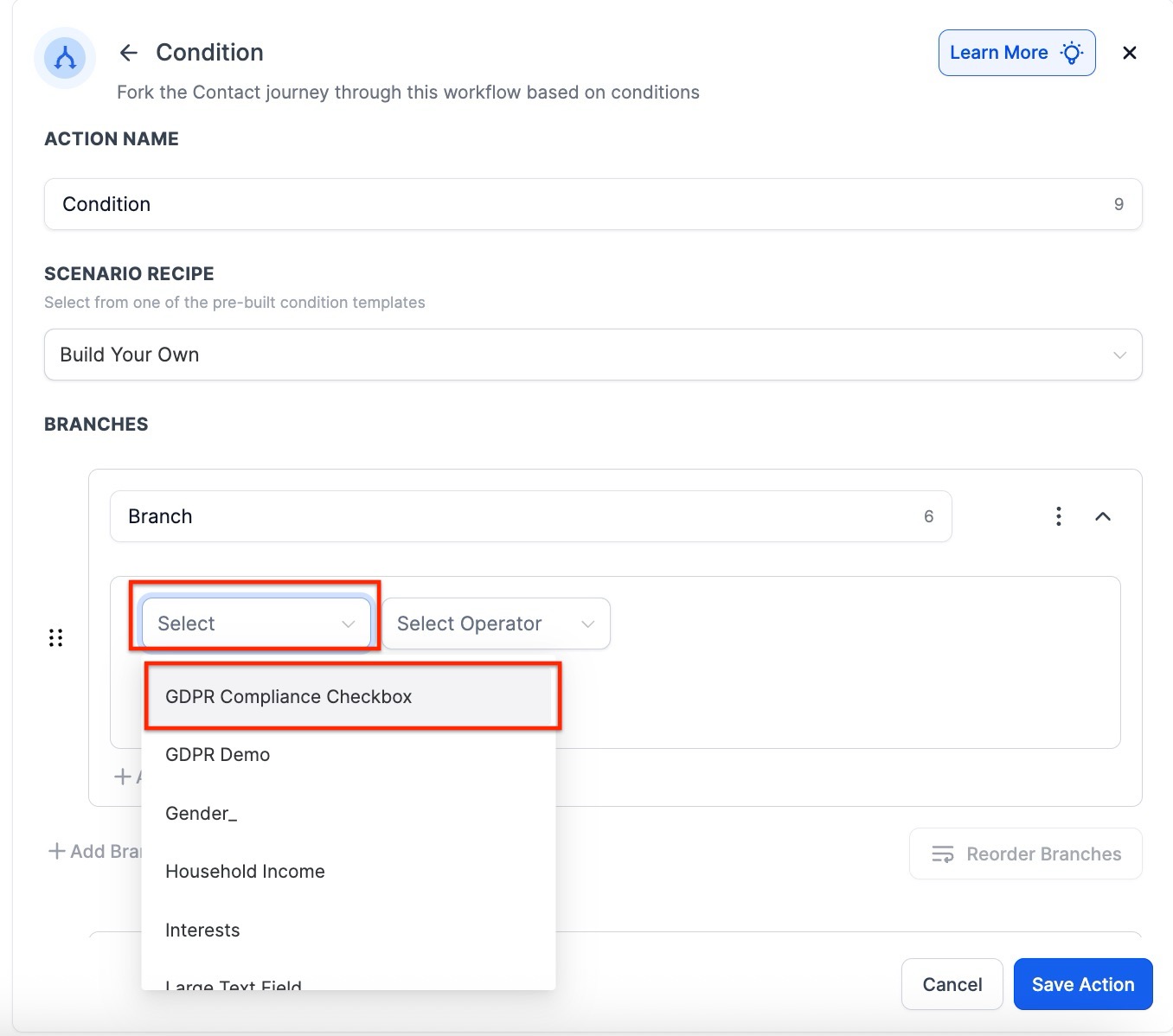
Task: Click the Cancel button
Action: [x=952, y=984]
